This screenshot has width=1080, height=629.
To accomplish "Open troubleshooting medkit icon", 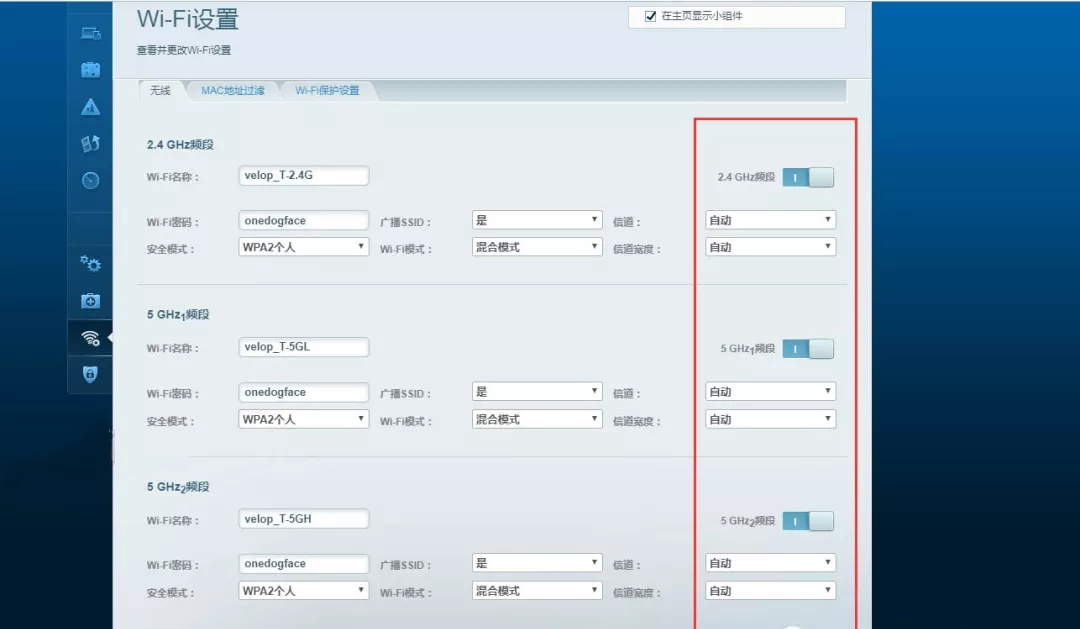I will pyautogui.click(x=91, y=301).
